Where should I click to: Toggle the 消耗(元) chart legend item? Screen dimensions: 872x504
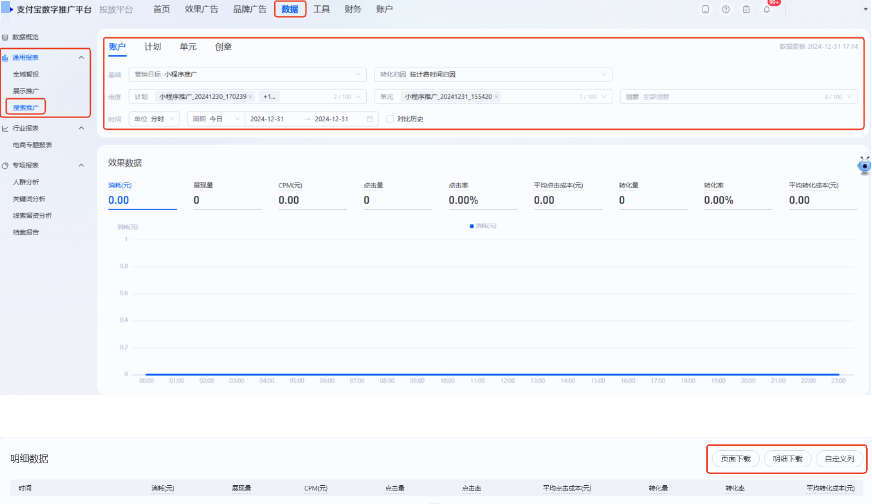click(x=483, y=226)
